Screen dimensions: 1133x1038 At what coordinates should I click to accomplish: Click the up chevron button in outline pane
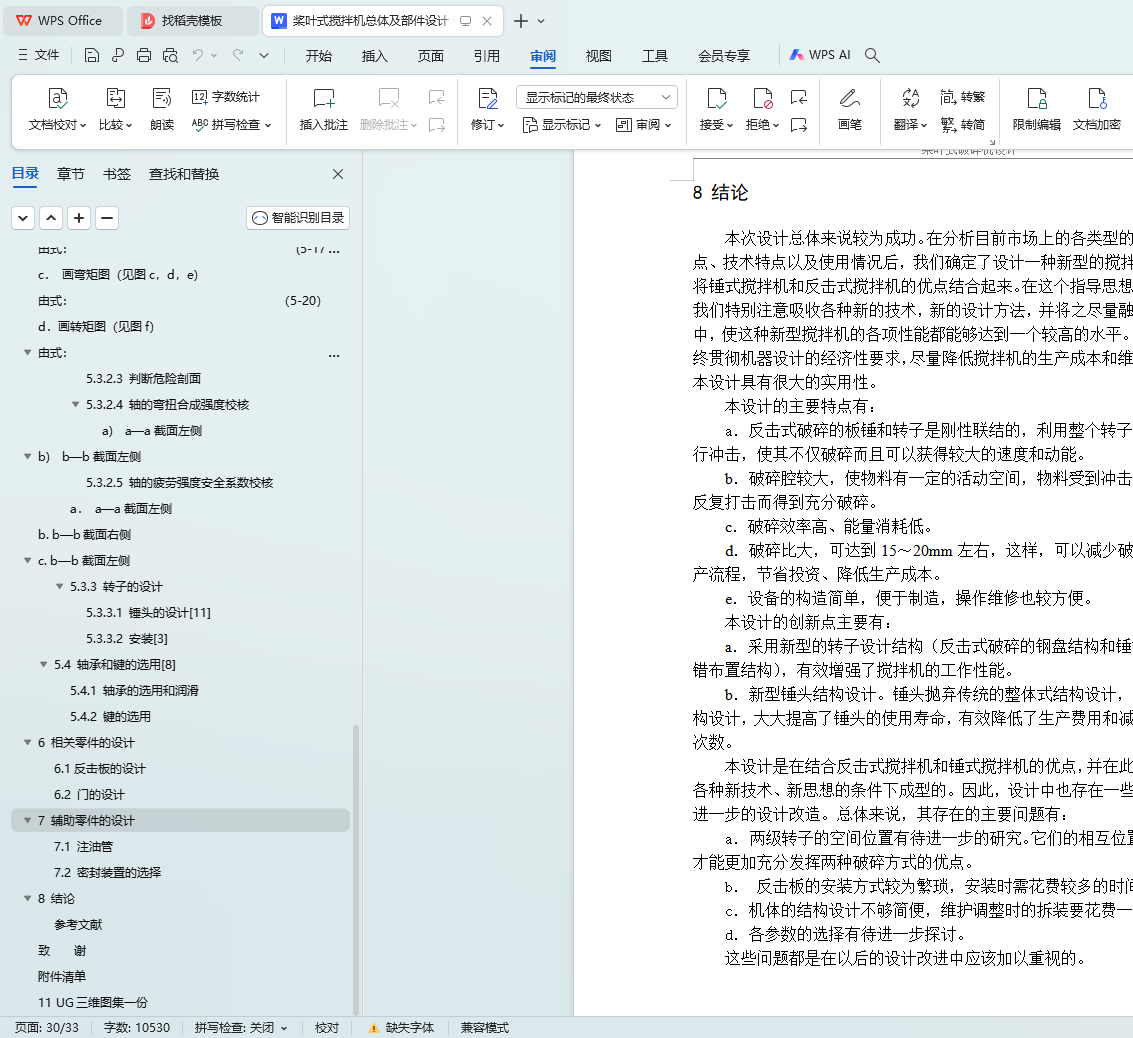(51, 218)
